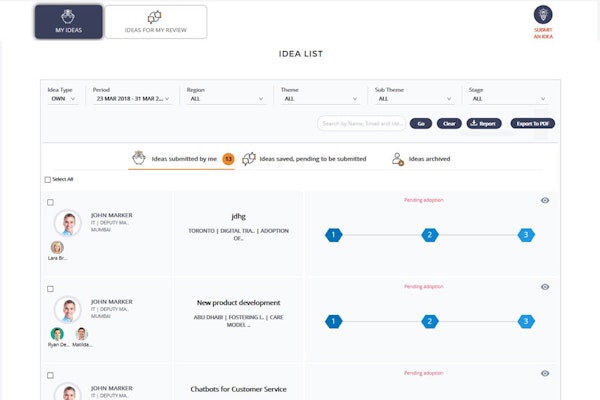Open the Region dropdown

coord(225,99)
